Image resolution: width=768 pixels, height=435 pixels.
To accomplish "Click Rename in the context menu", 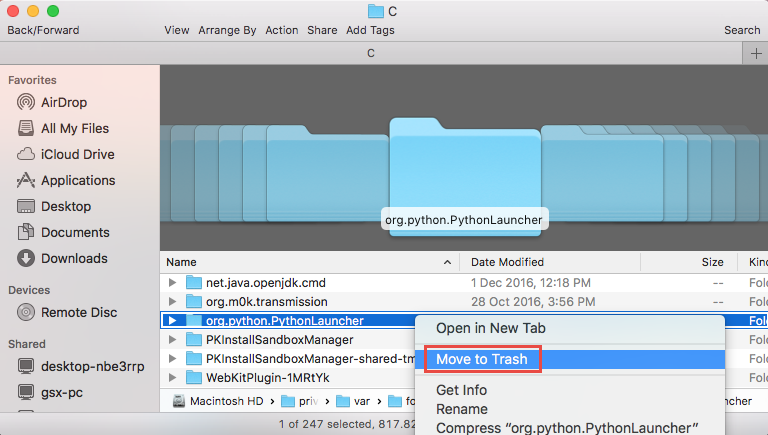I will (461, 409).
